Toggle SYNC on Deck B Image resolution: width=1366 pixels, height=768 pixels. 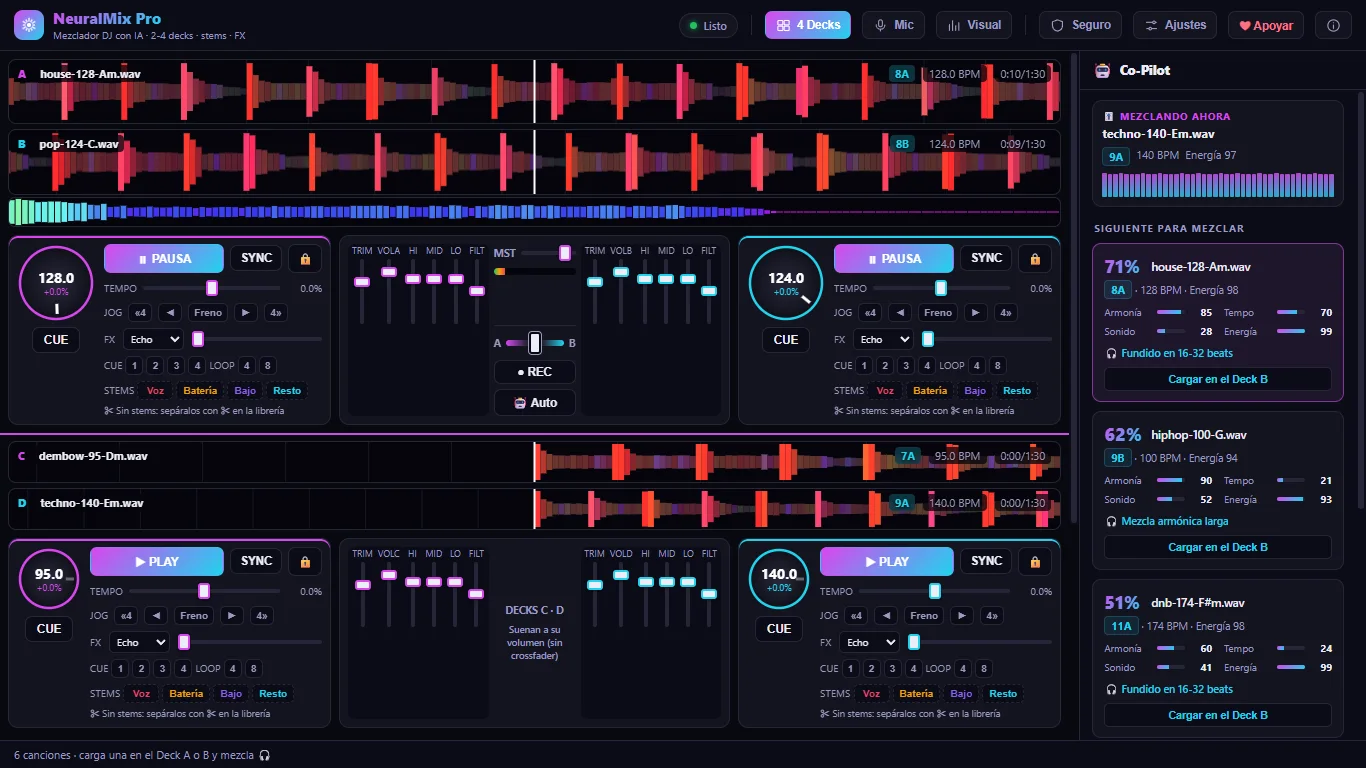[x=987, y=258]
